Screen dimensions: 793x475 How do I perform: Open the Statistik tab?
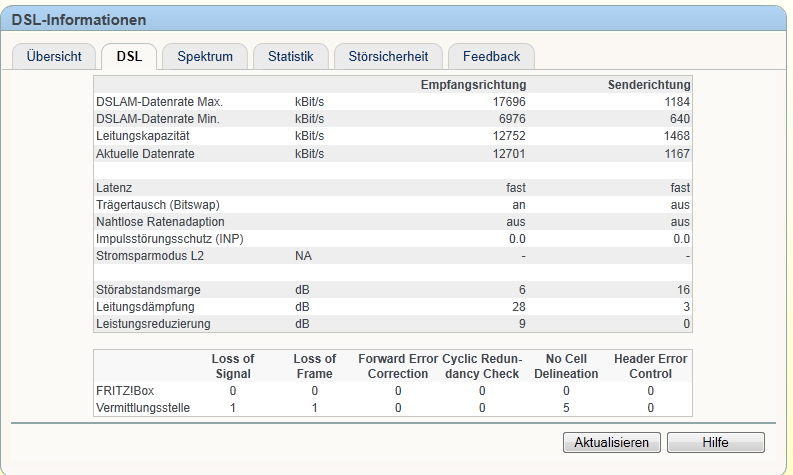pyautogui.click(x=291, y=56)
